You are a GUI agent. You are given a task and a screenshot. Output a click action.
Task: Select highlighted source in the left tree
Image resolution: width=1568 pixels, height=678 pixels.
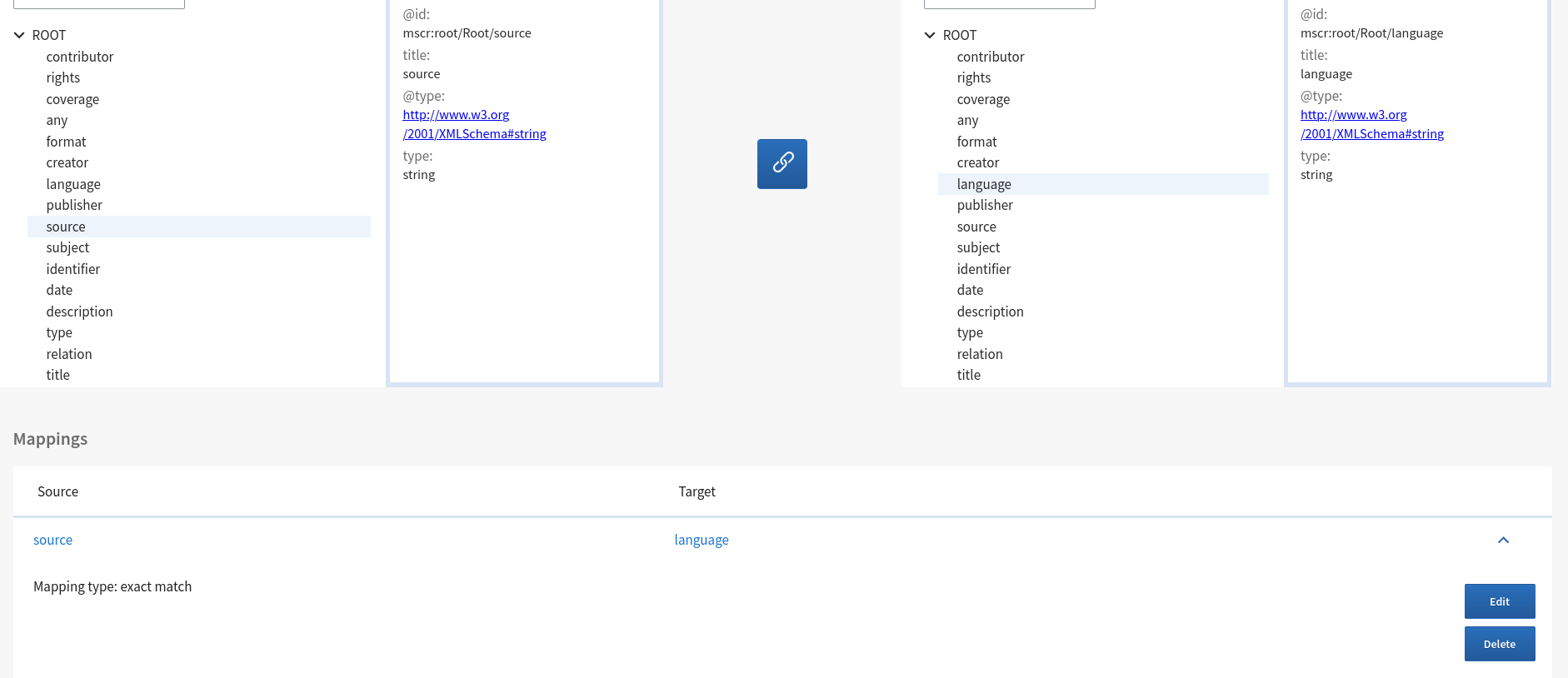click(x=199, y=227)
